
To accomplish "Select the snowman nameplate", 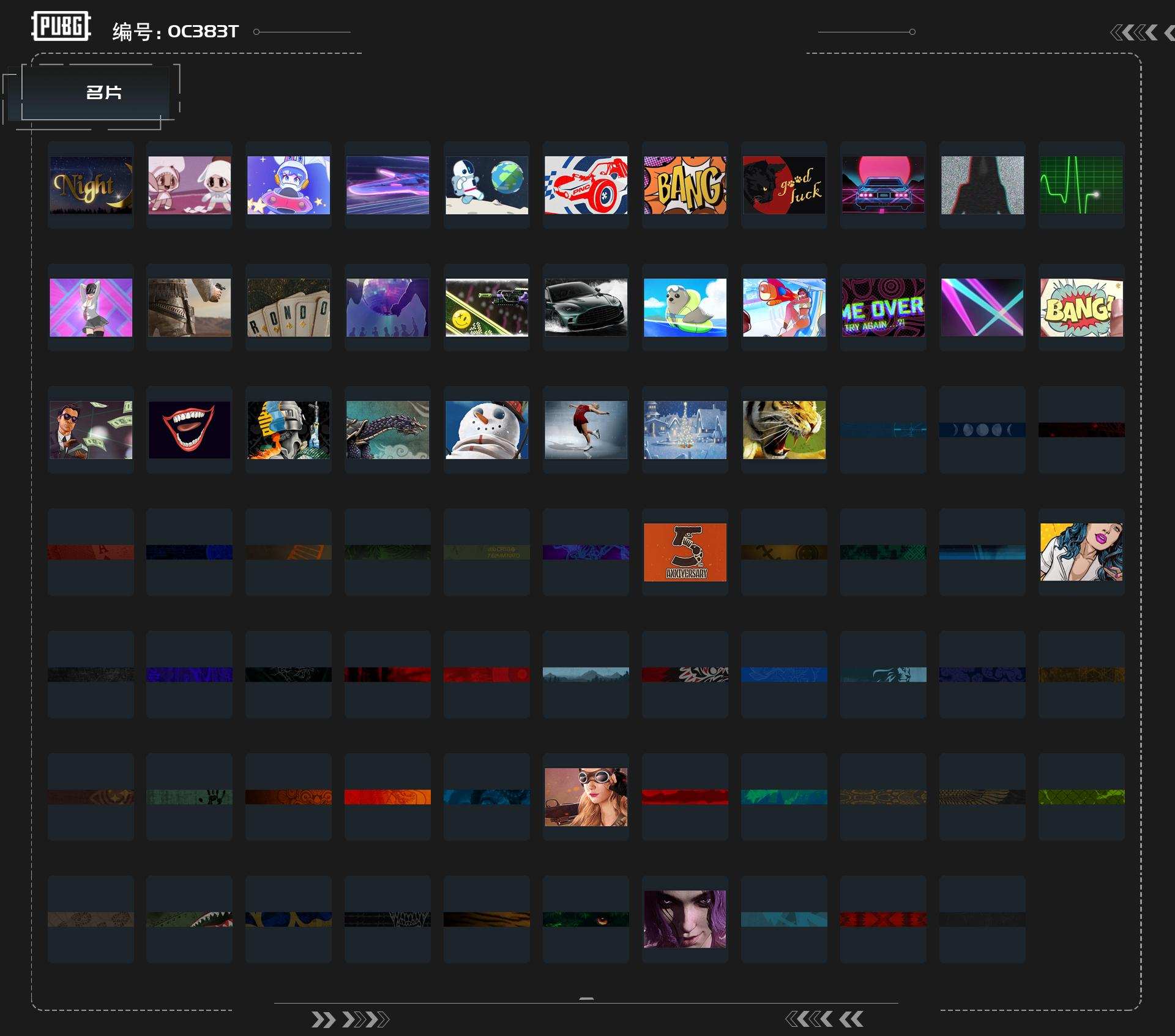I will coord(487,430).
